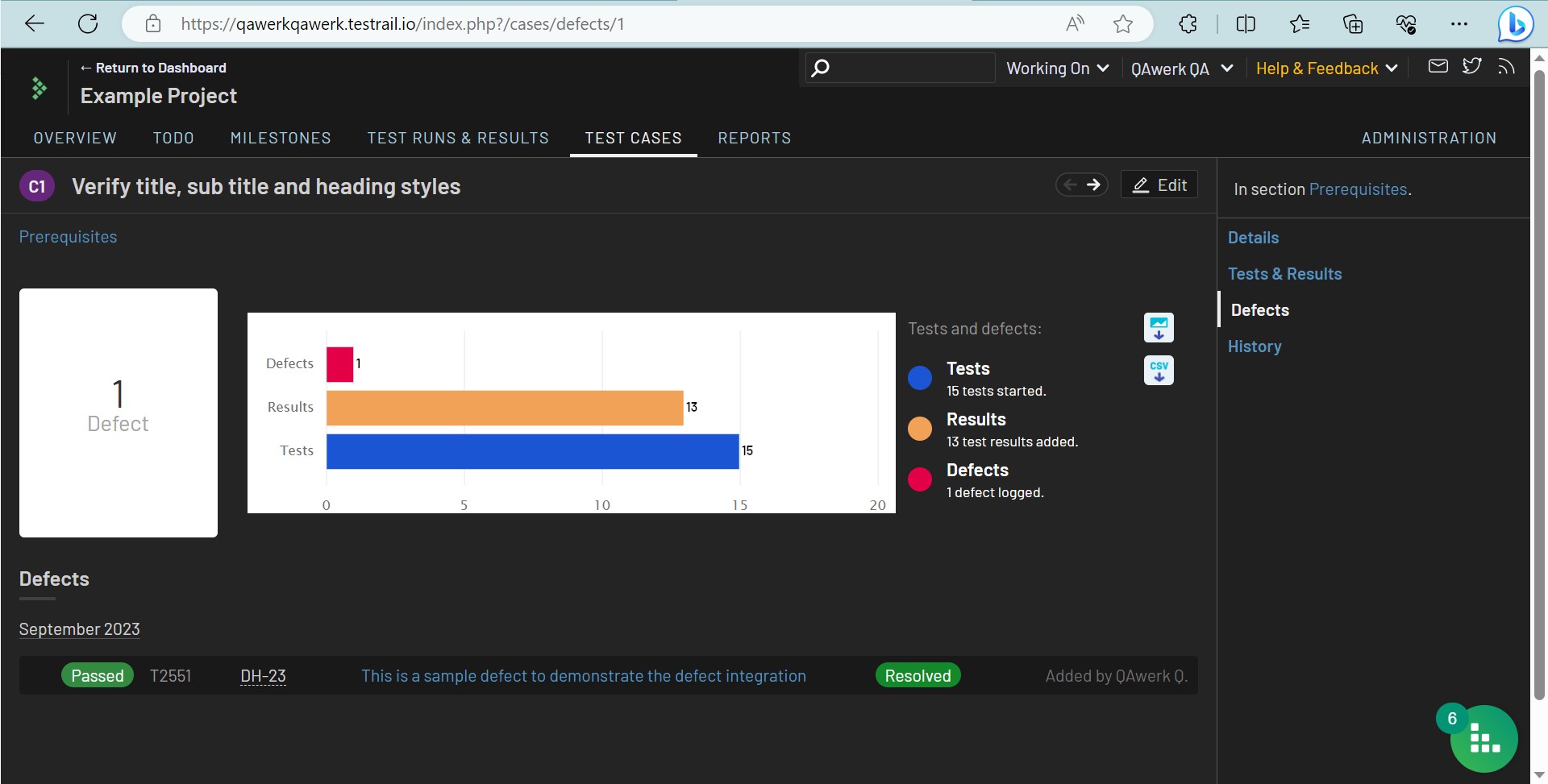
Task: Open Tests & Results sidebar link
Action: pyautogui.click(x=1284, y=274)
